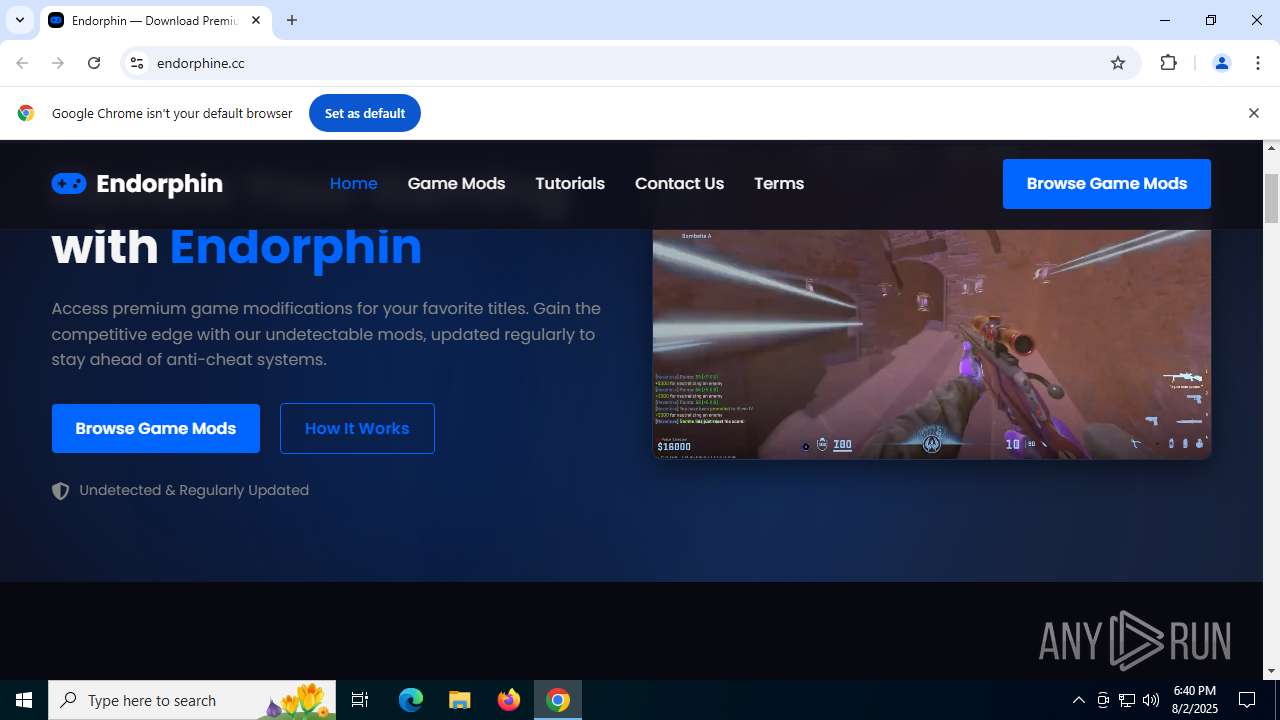Open the tab search dropdown arrow
This screenshot has width=1280, height=720.
[x=20, y=20]
